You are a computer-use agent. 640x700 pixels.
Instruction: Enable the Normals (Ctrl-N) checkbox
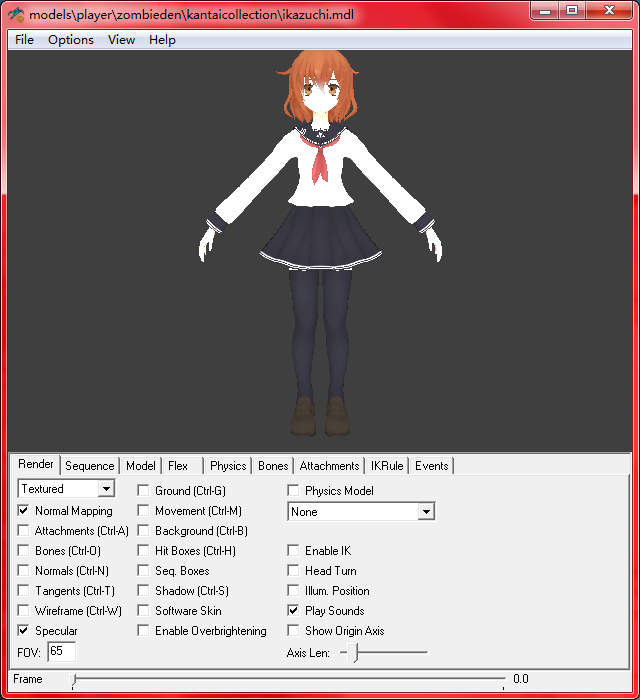click(23, 570)
